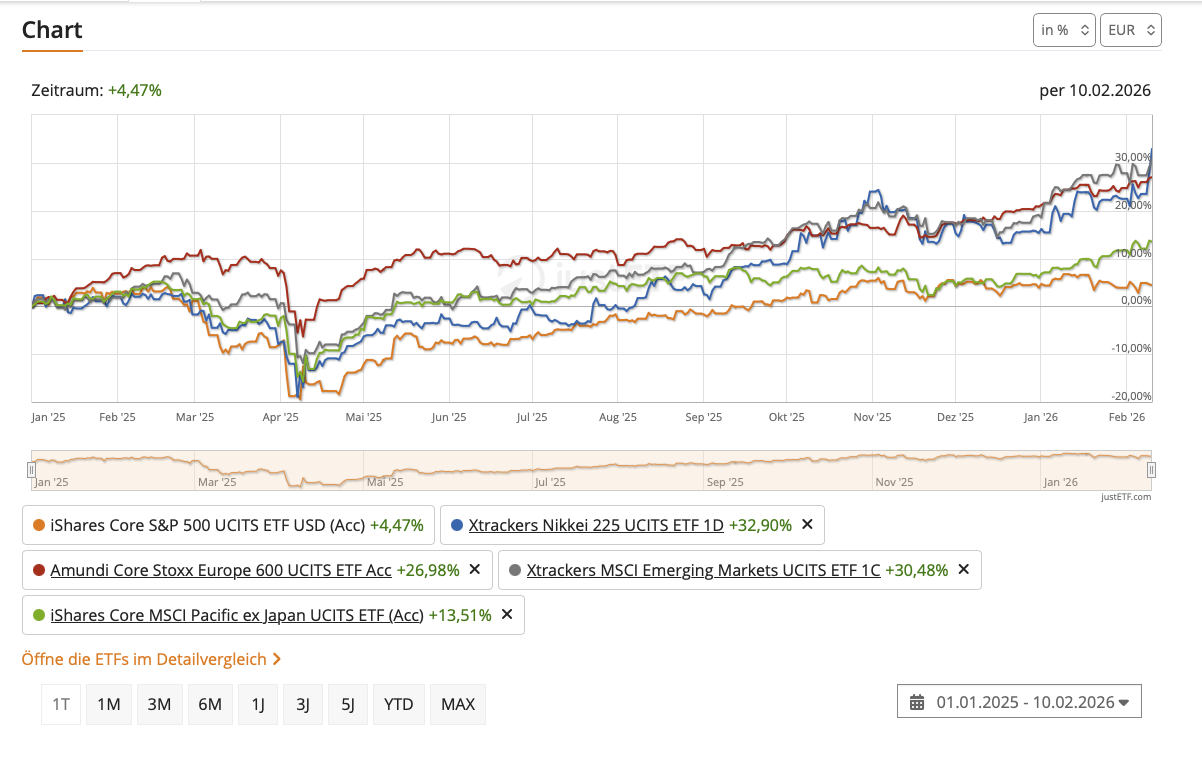Select the 5J time period
The image size is (1202, 757).
click(348, 704)
